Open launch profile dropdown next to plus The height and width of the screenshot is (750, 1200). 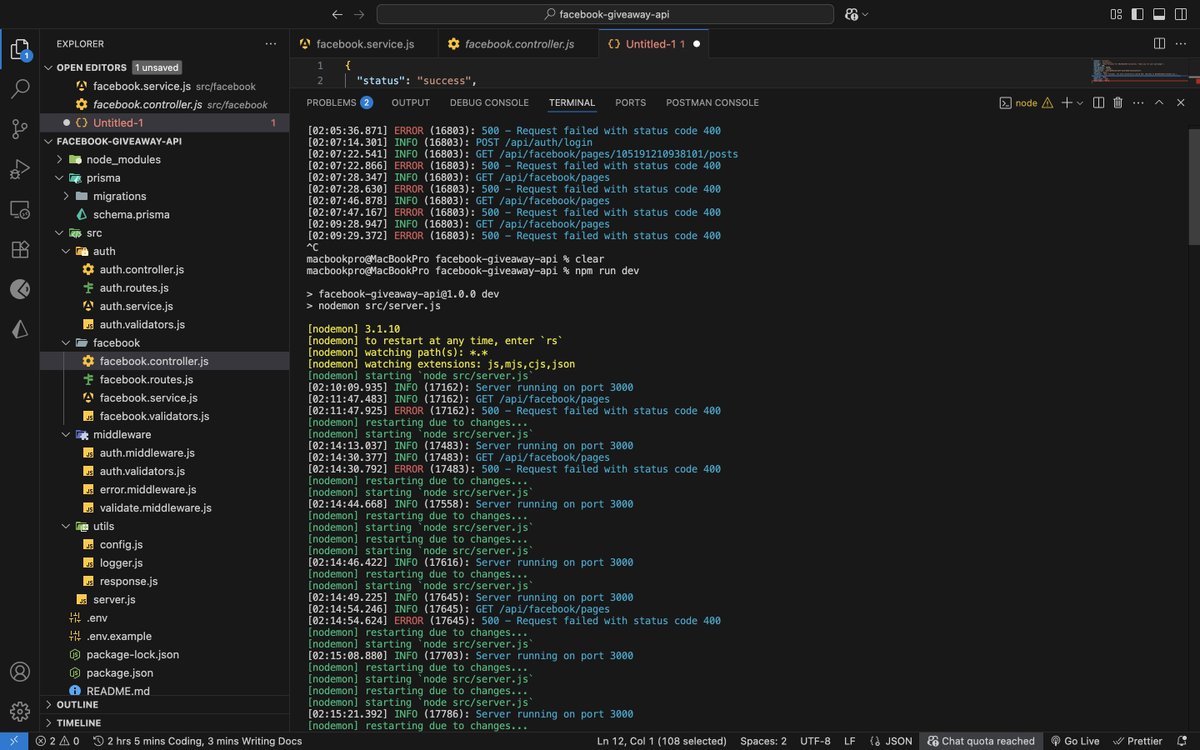(x=1080, y=102)
